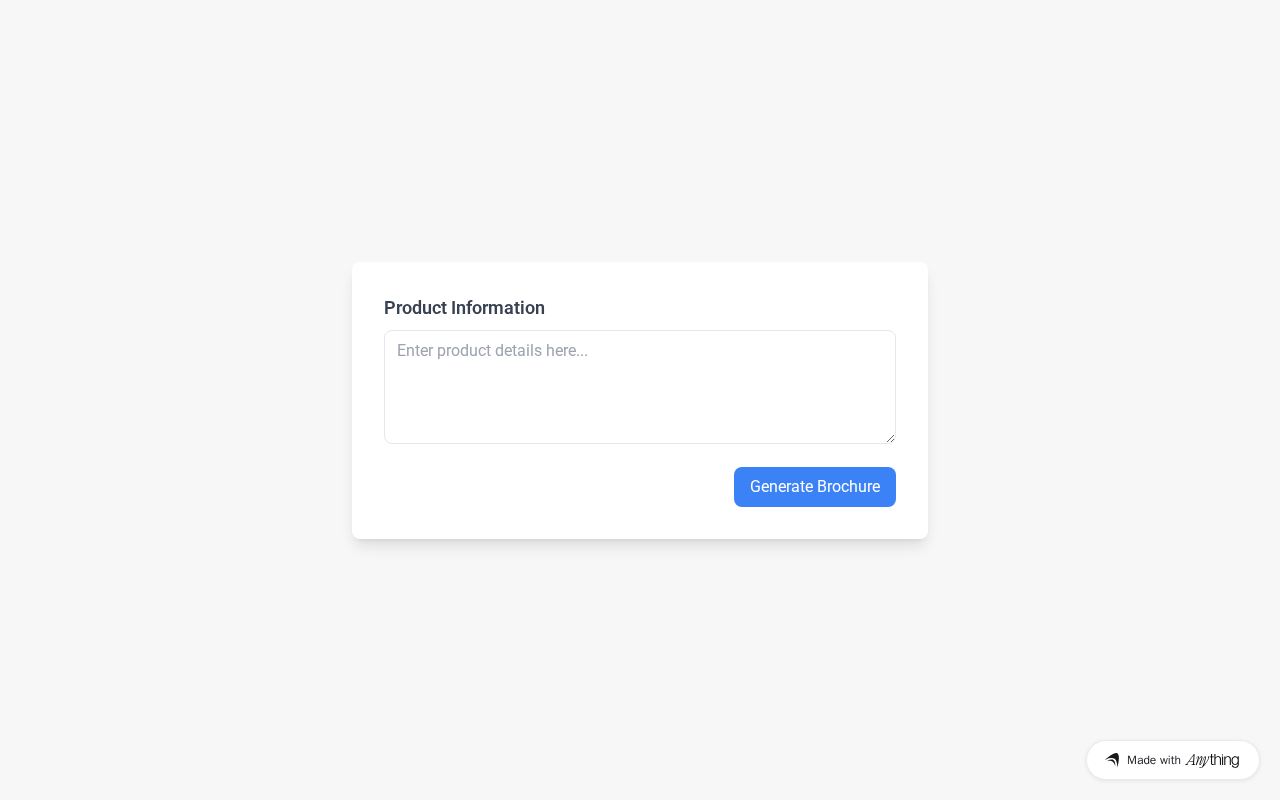Click the "Made with" text in badge
Screen dimensions: 1280x800
pos(1154,760)
